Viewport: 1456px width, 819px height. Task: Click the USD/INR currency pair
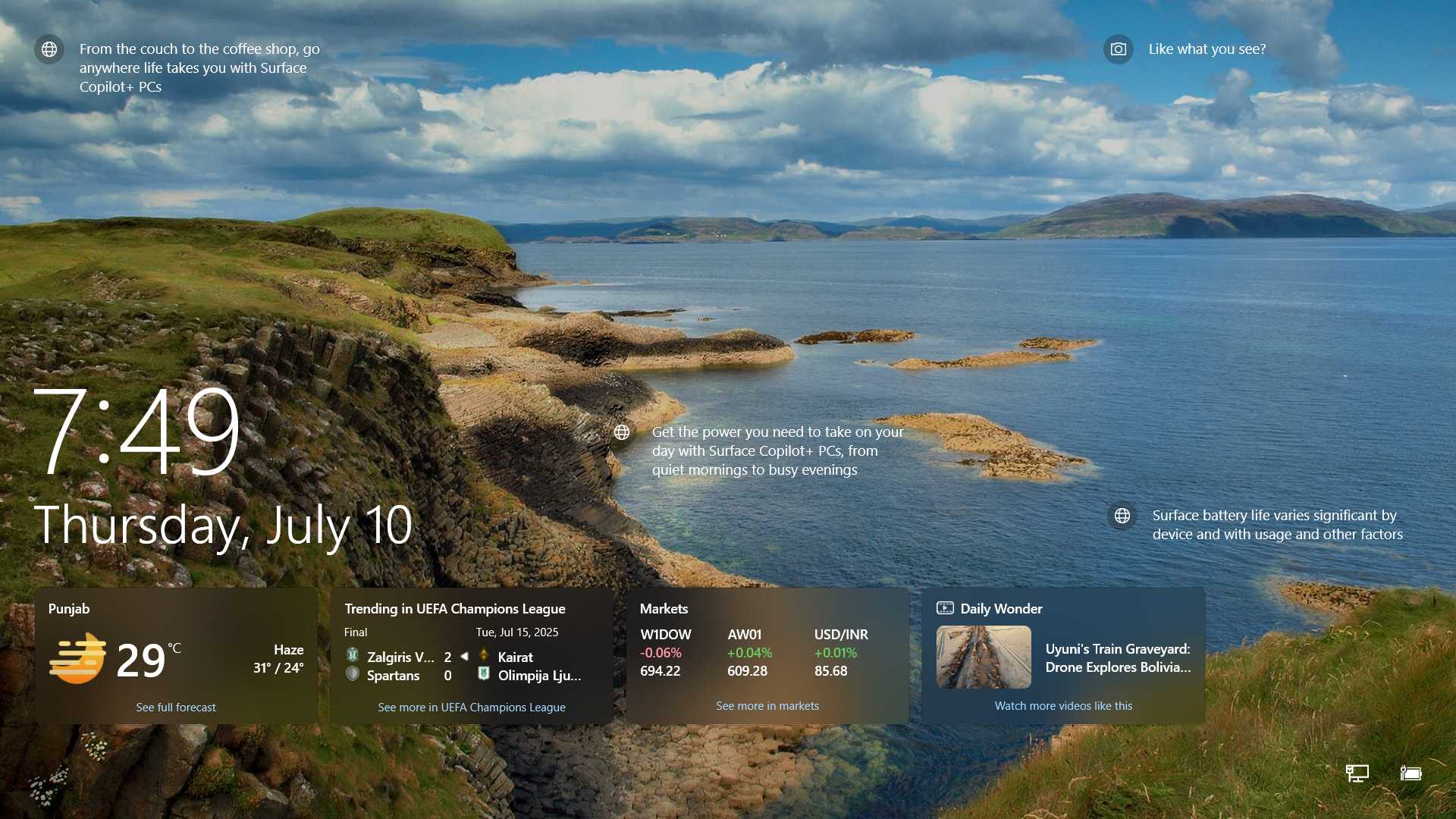click(841, 634)
